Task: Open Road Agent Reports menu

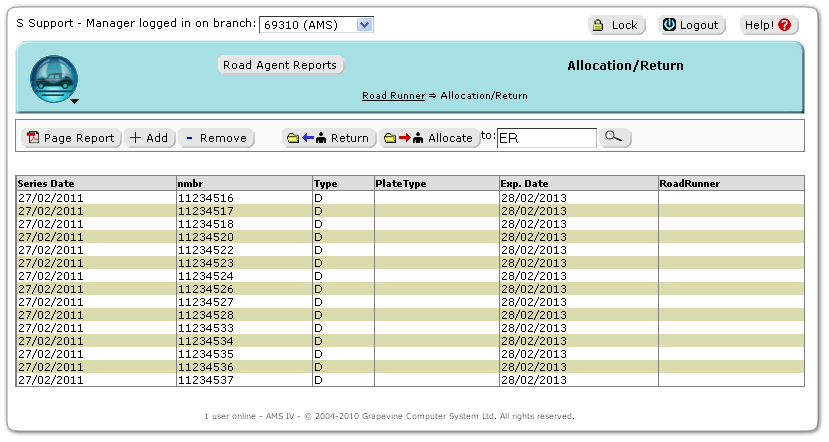Action: point(280,65)
